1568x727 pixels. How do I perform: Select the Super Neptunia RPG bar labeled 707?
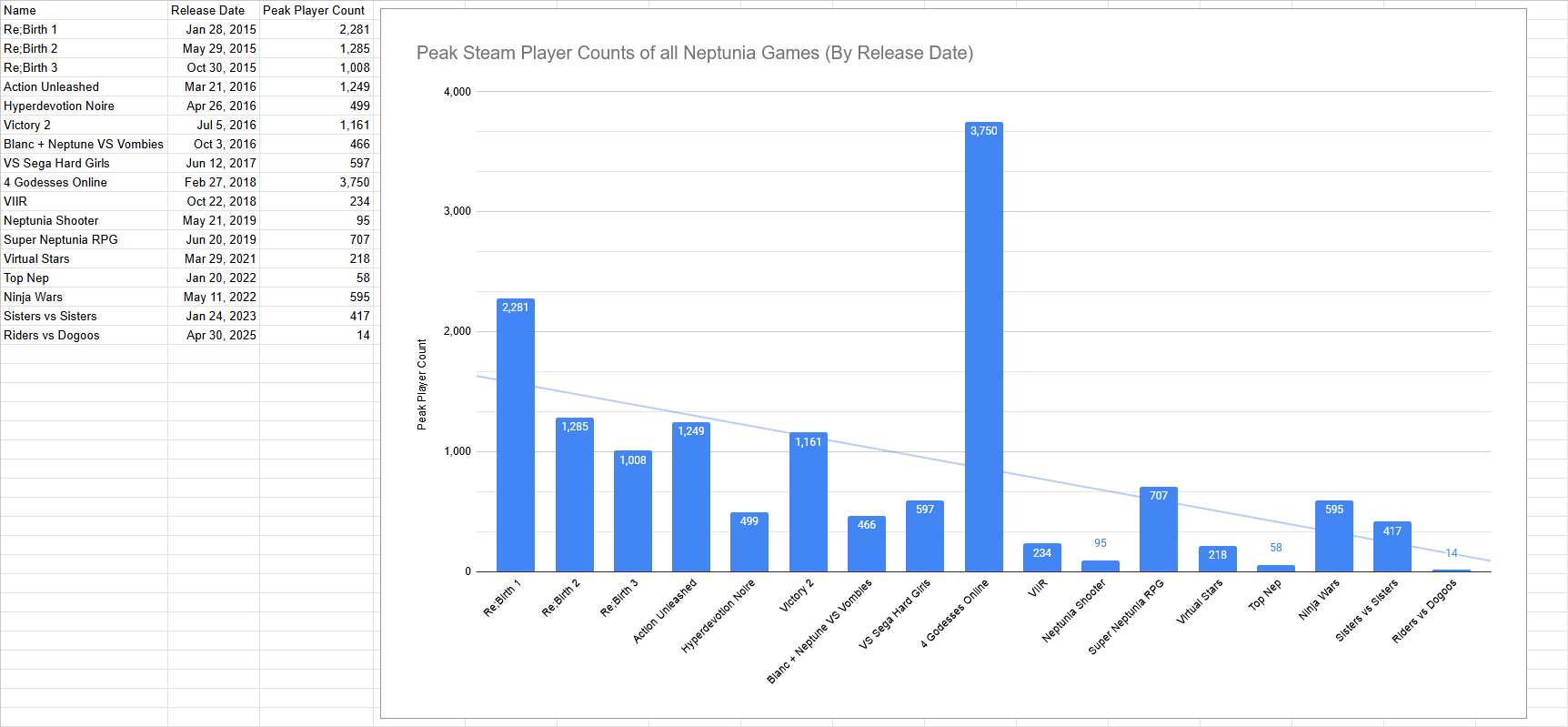[1159, 529]
